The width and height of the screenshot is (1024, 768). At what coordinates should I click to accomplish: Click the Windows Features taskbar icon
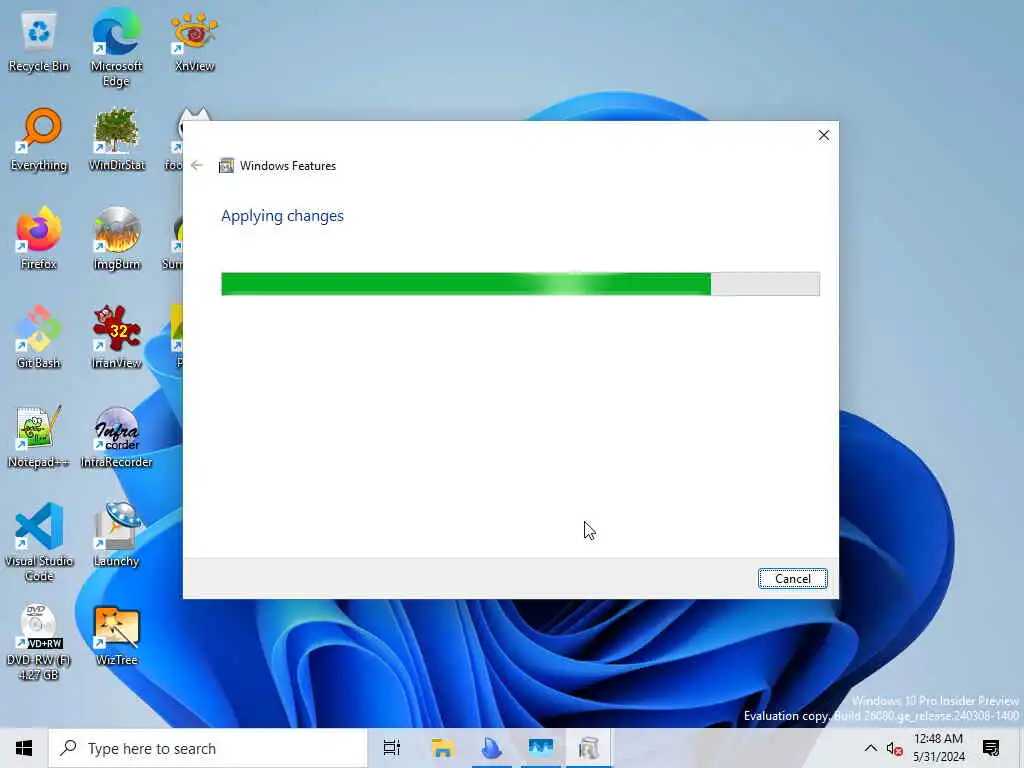point(589,748)
